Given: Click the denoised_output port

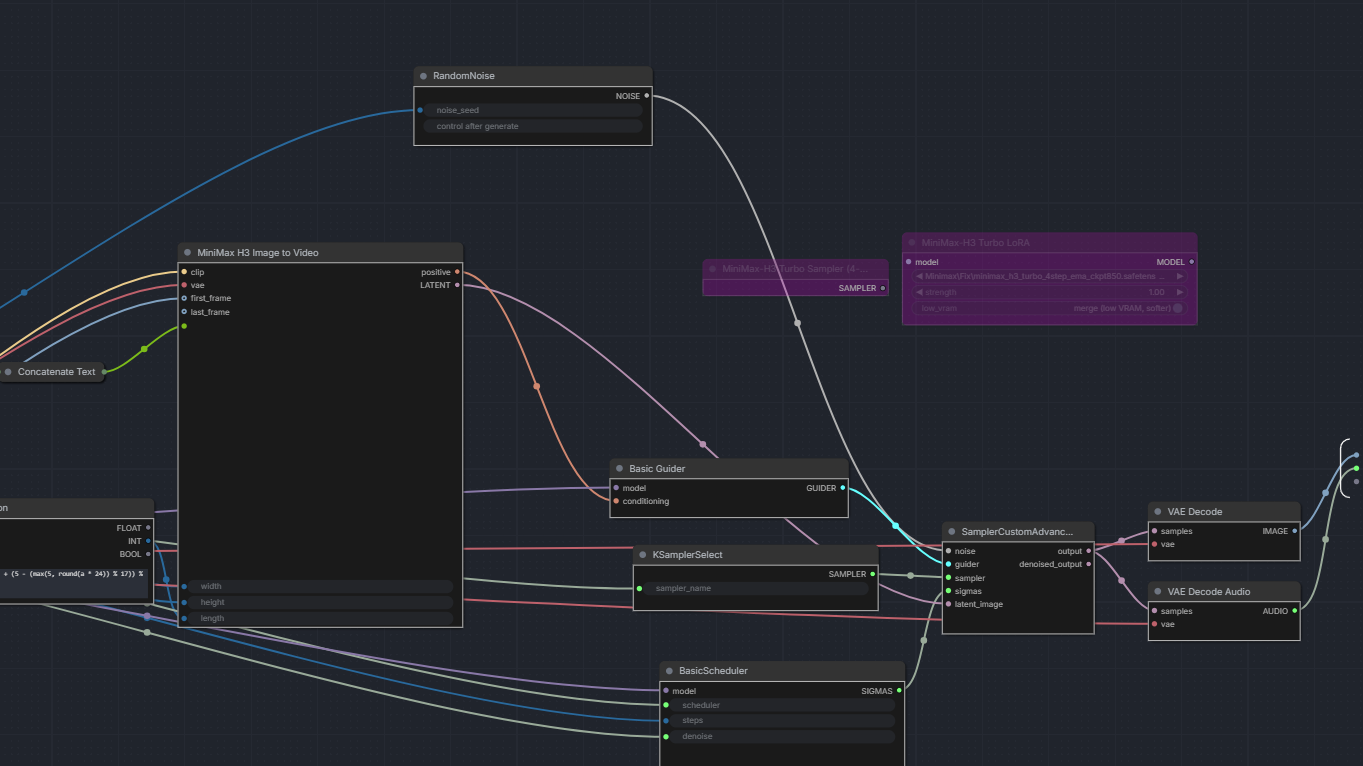Looking at the screenshot, I should coord(1089,564).
